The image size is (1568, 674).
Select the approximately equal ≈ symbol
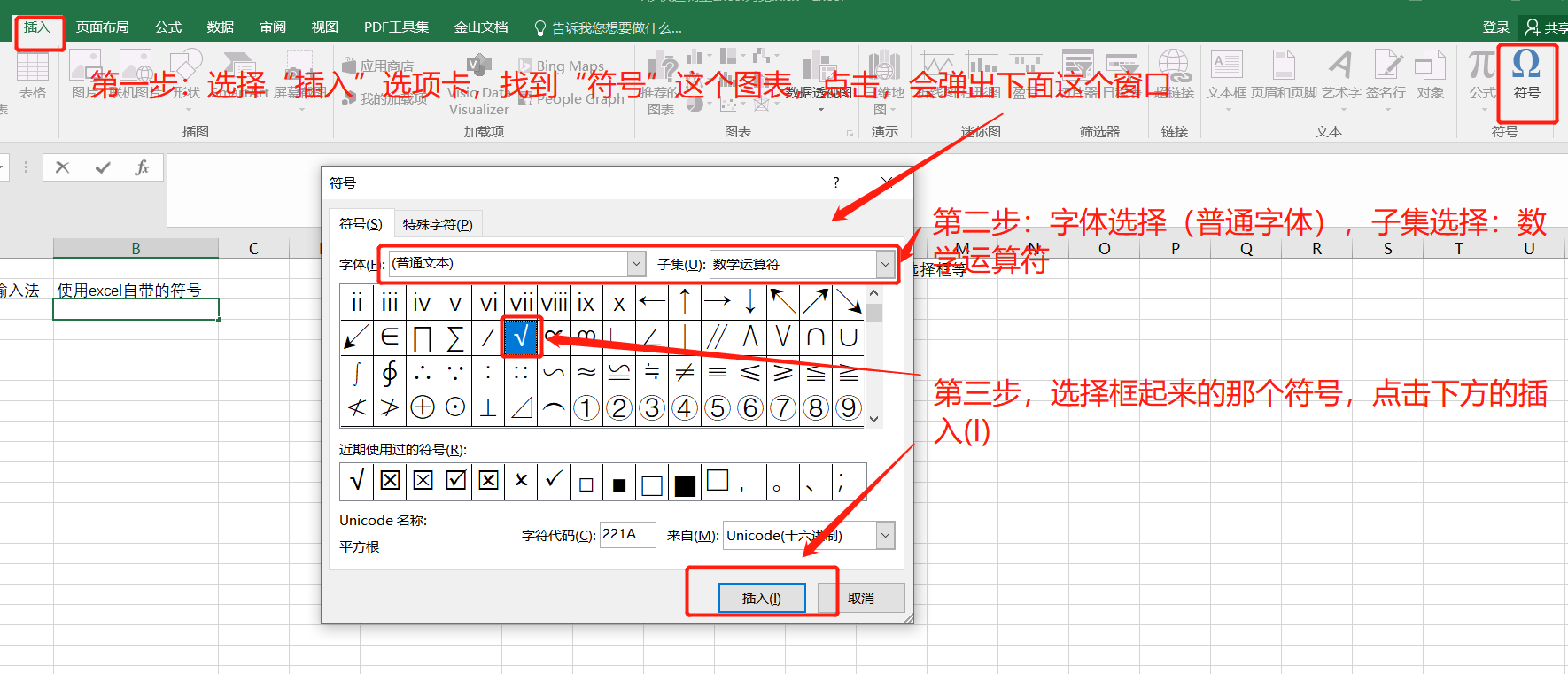[x=586, y=372]
